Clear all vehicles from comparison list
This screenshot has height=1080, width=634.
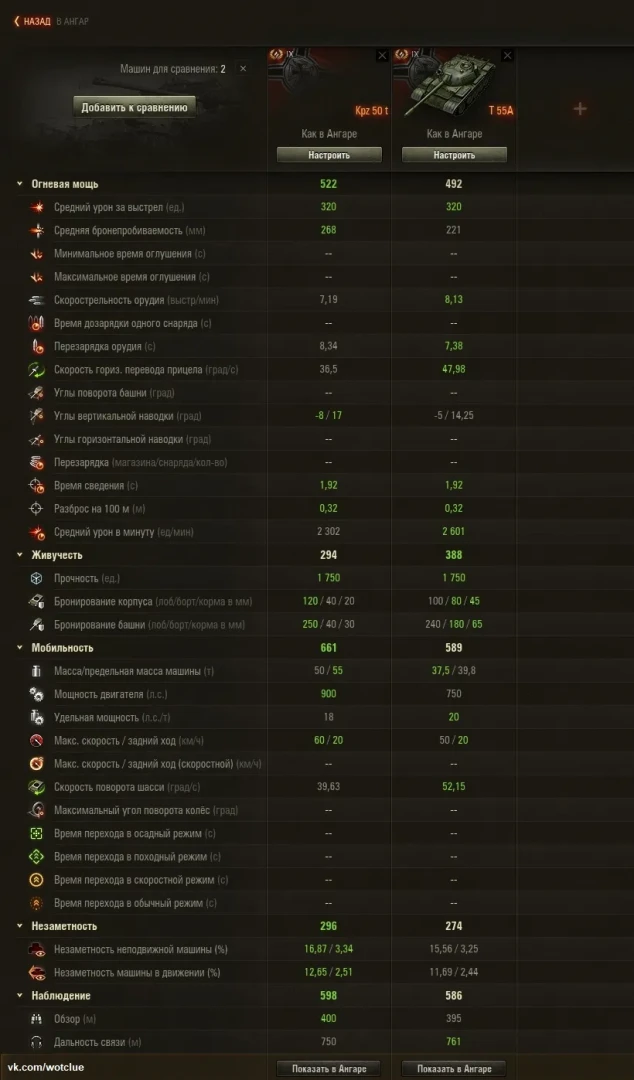[242, 69]
